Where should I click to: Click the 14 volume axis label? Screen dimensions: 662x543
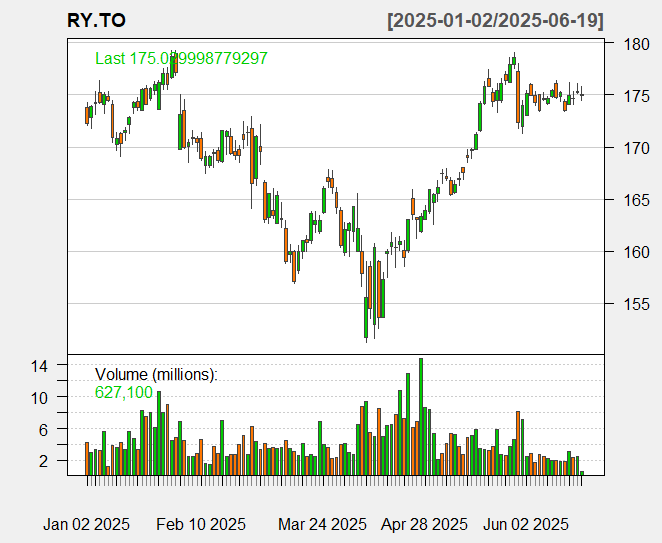[39, 366]
